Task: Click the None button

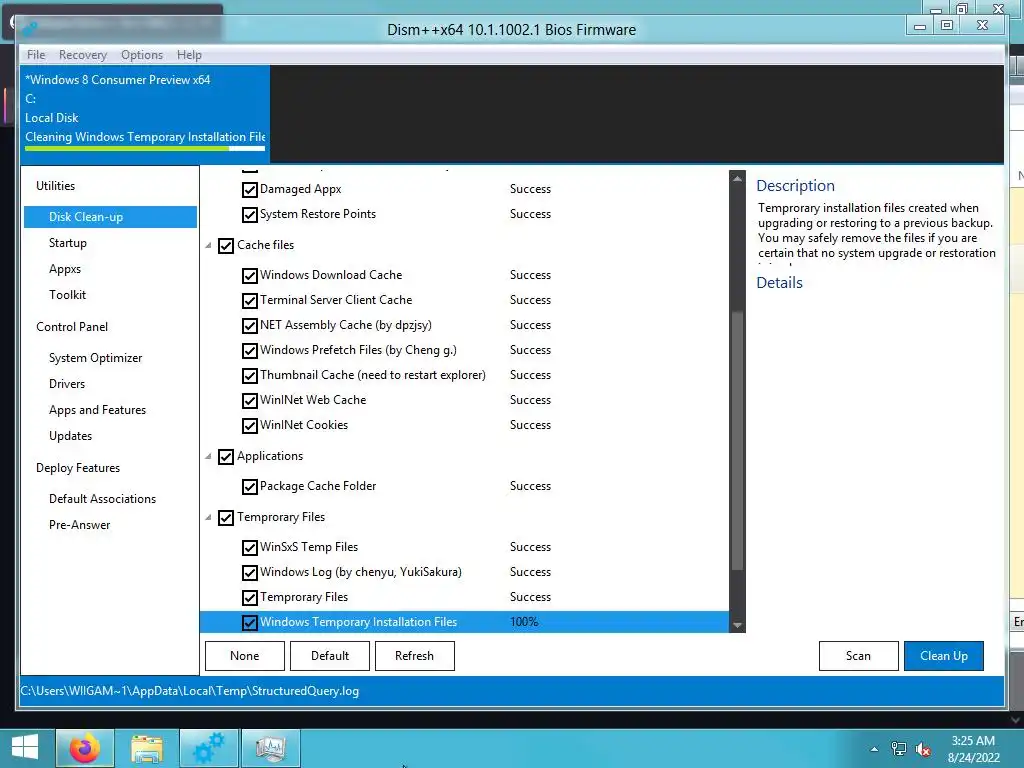Action: [245, 656]
